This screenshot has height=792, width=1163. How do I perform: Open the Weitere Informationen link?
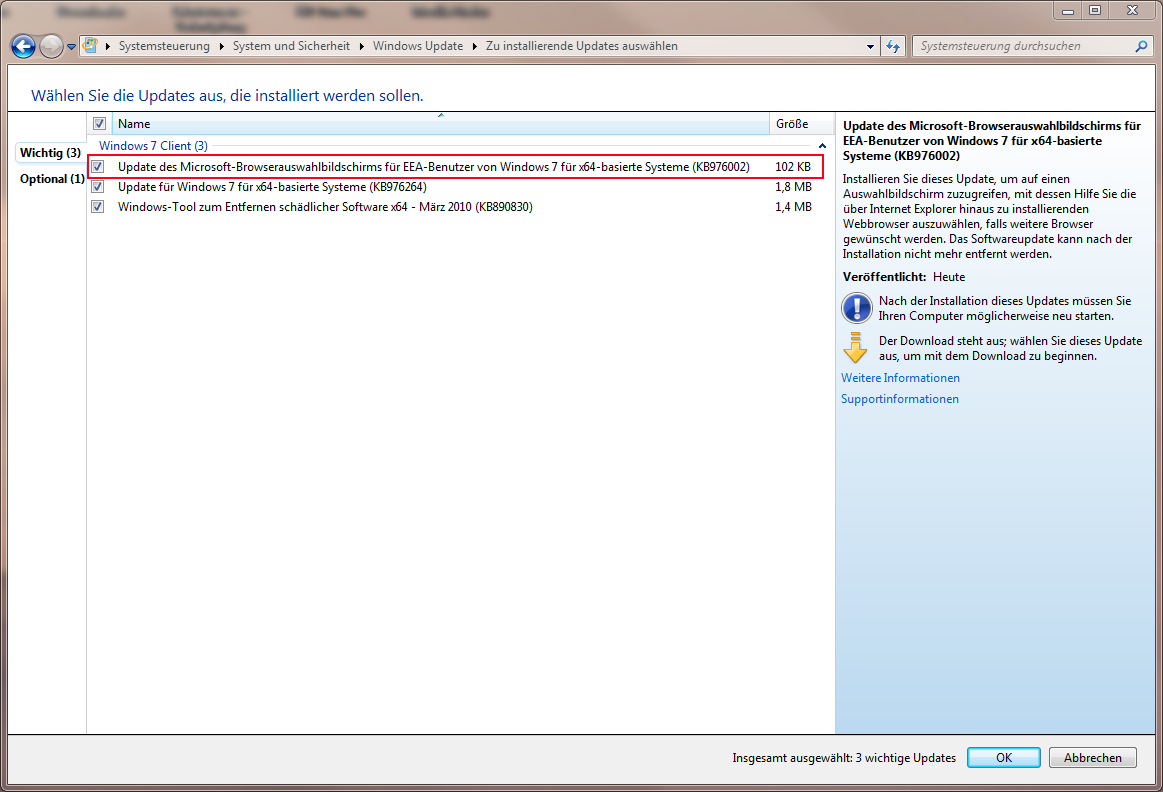pos(900,378)
